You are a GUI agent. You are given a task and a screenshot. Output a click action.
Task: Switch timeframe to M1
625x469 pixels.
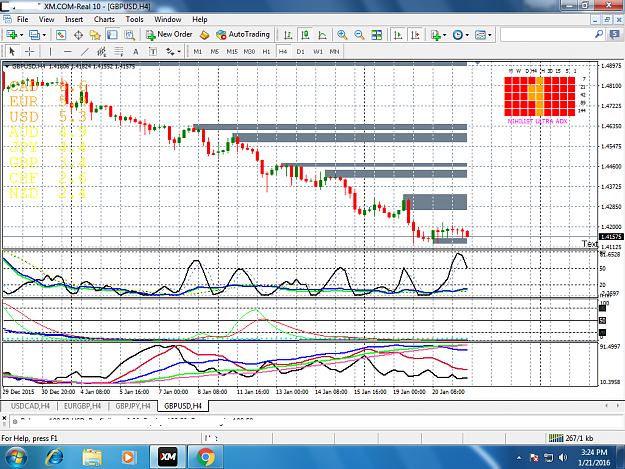pos(198,51)
